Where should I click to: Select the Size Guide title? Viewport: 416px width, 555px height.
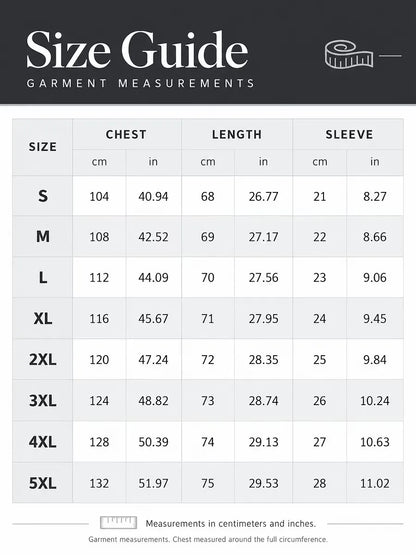point(137,49)
